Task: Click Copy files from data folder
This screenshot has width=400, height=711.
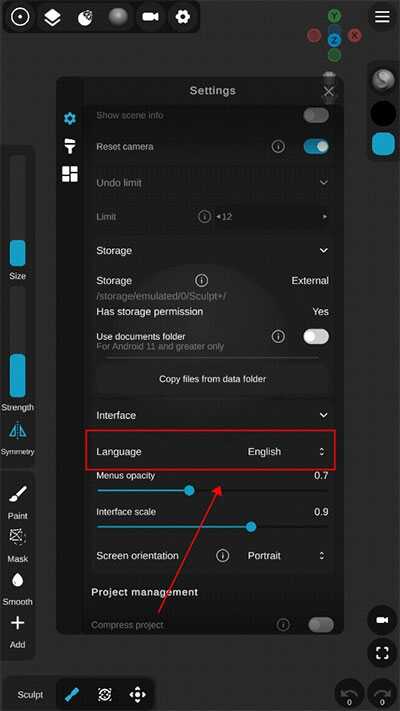Action: 212,379
